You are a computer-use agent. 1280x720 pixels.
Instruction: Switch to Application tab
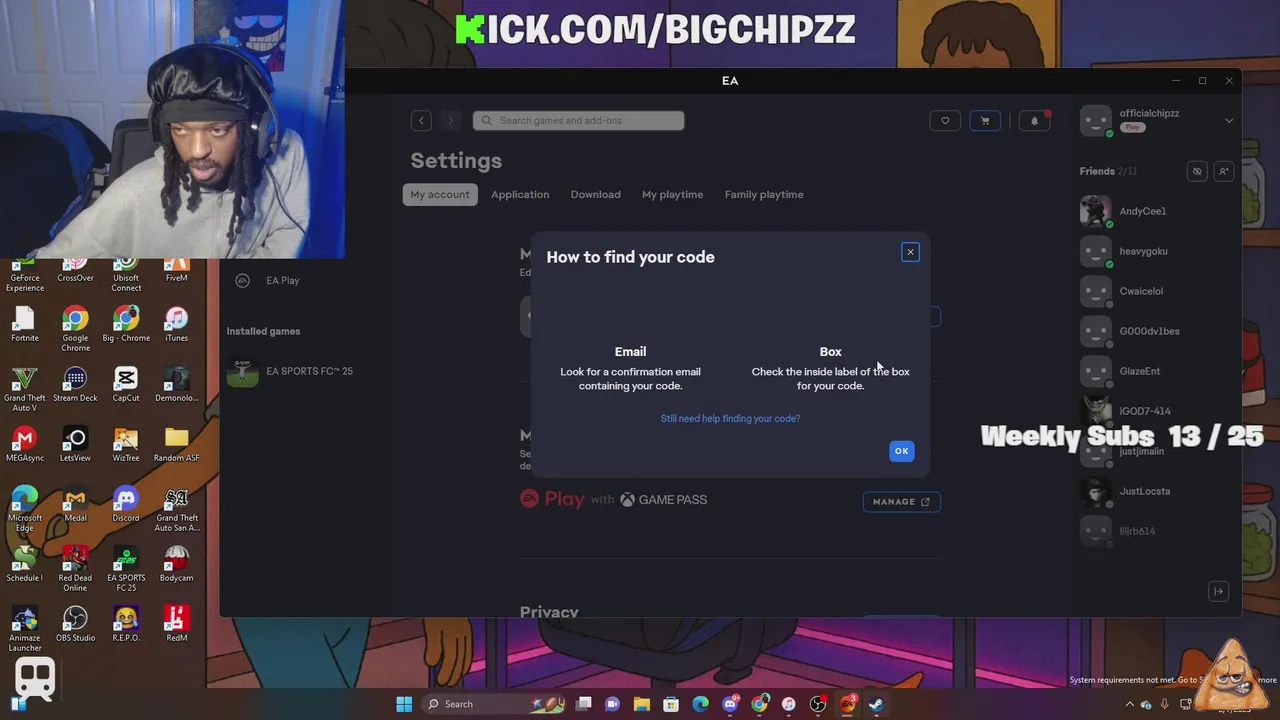[520, 194]
